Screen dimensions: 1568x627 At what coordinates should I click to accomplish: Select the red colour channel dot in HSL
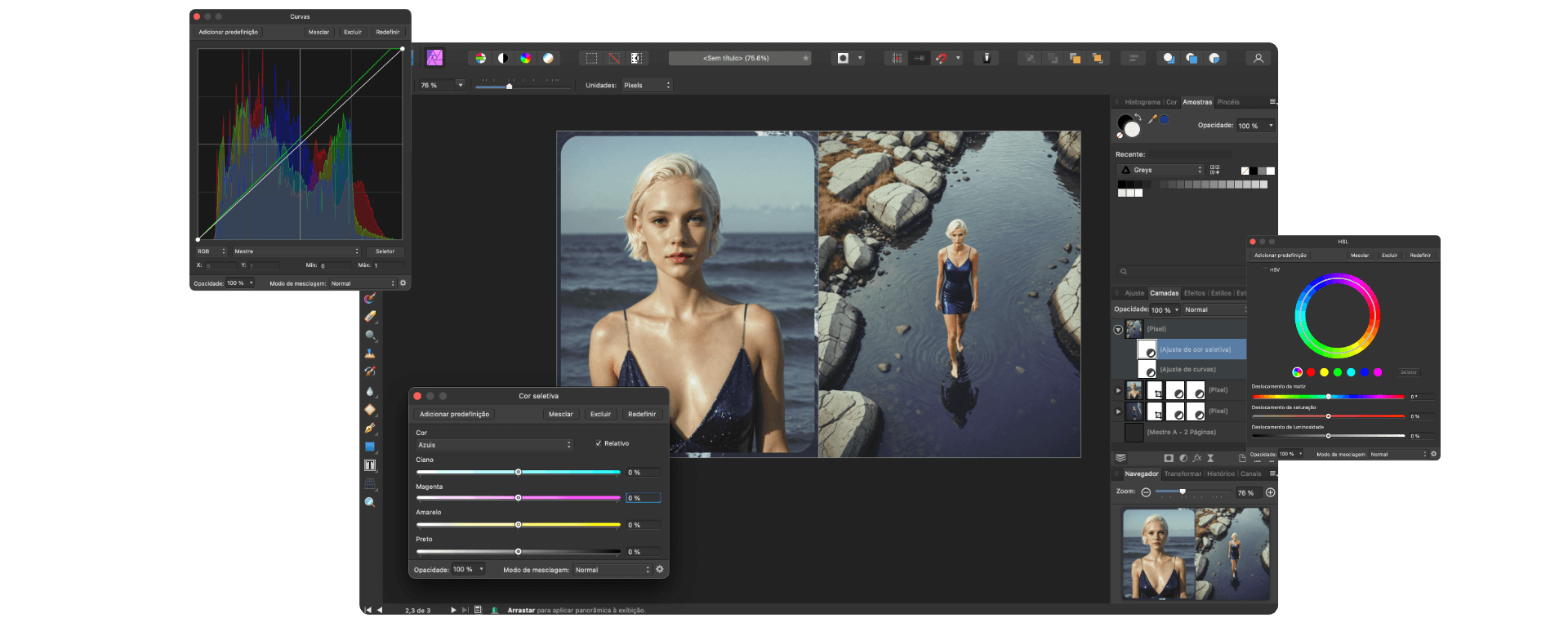click(x=1311, y=372)
